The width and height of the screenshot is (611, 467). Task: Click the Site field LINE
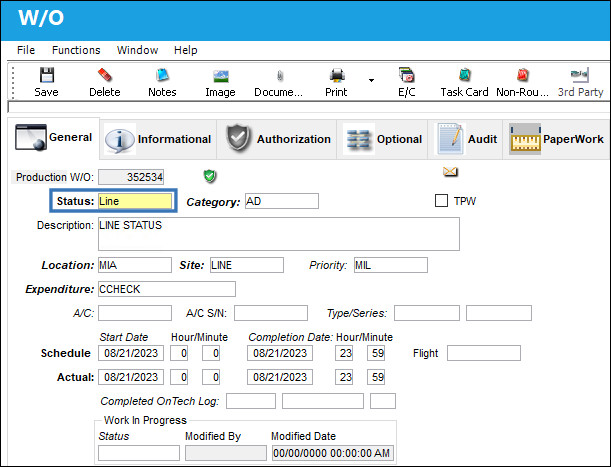247,265
